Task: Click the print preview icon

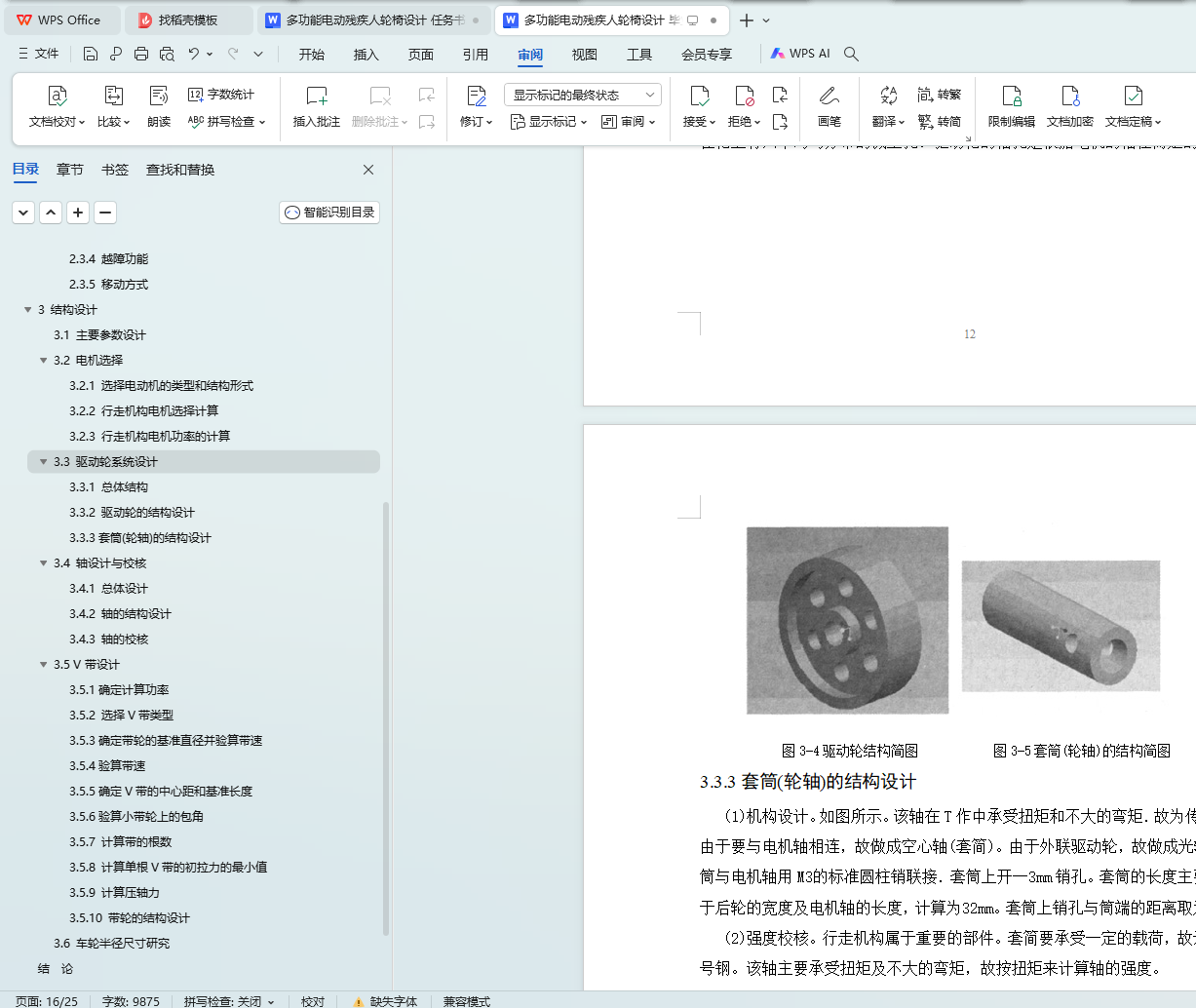Action: pos(167,54)
